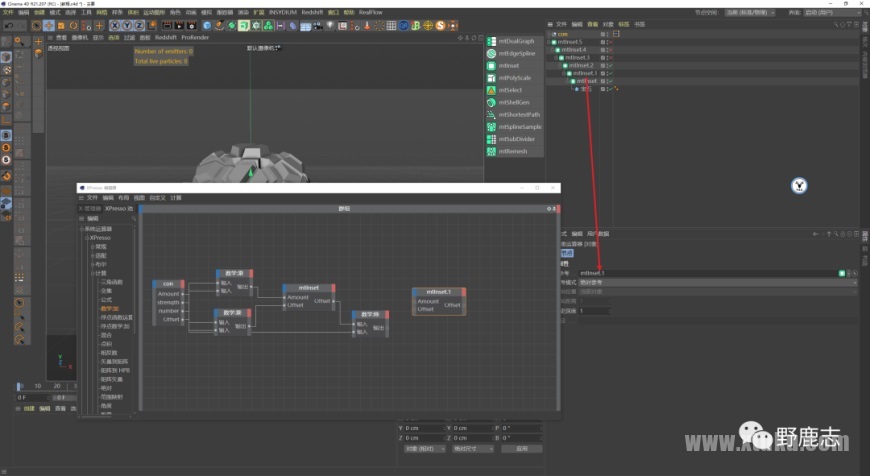Toggle enable mark for mtInset.3
Viewport: 870px width, 476px height.
[x=610, y=57]
